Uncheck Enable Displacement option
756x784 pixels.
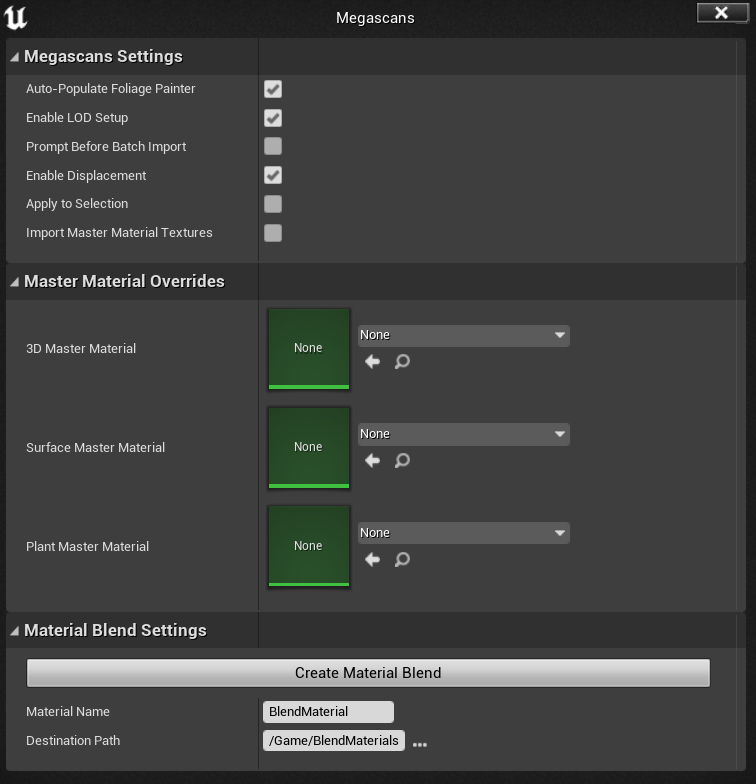[x=273, y=176]
